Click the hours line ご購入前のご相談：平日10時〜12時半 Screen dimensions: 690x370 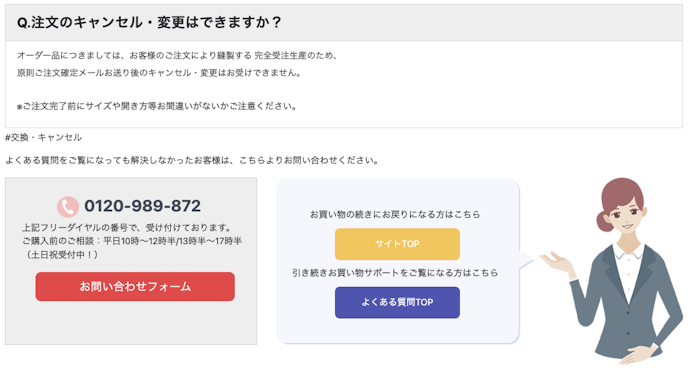coord(132,241)
